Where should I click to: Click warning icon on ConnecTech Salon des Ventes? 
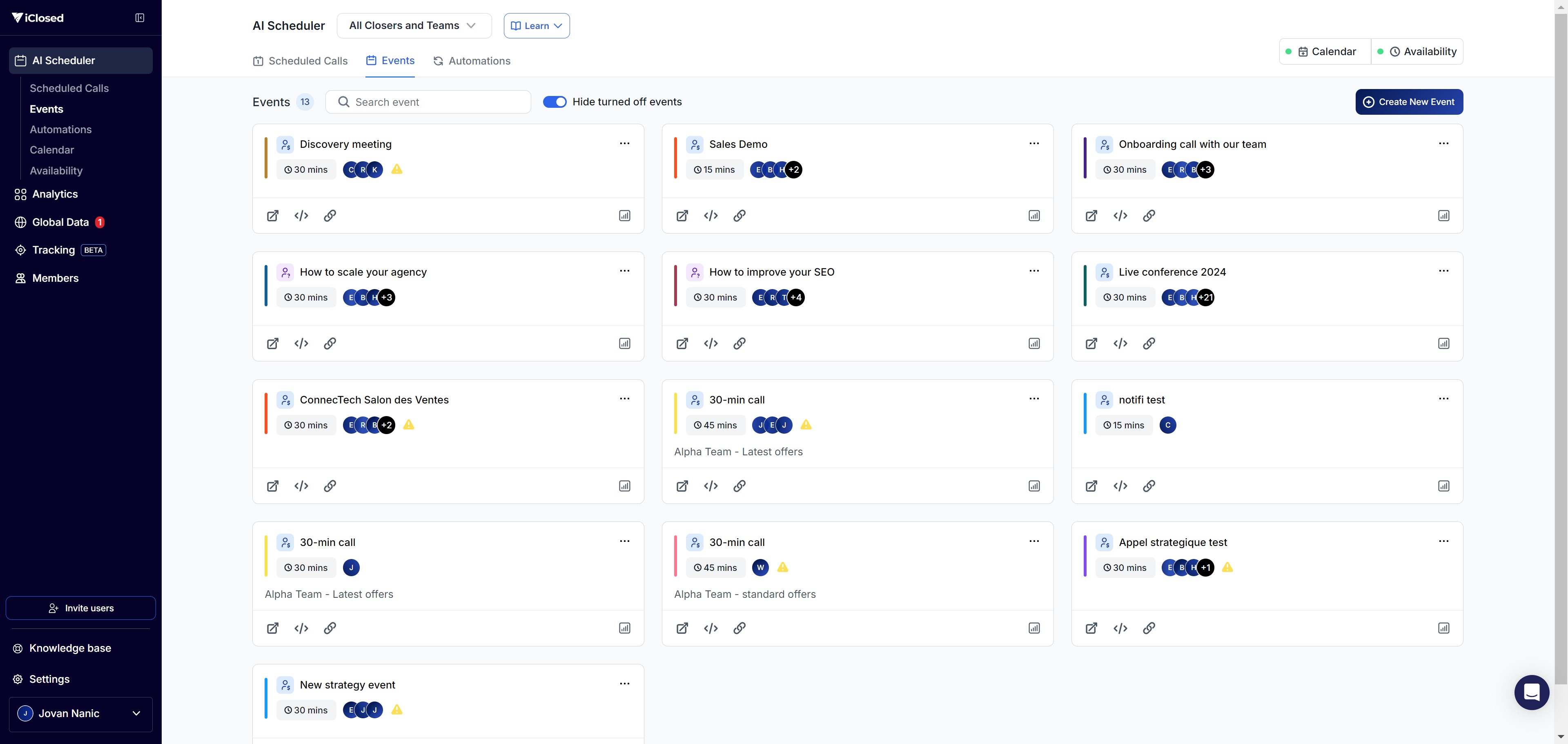(408, 424)
